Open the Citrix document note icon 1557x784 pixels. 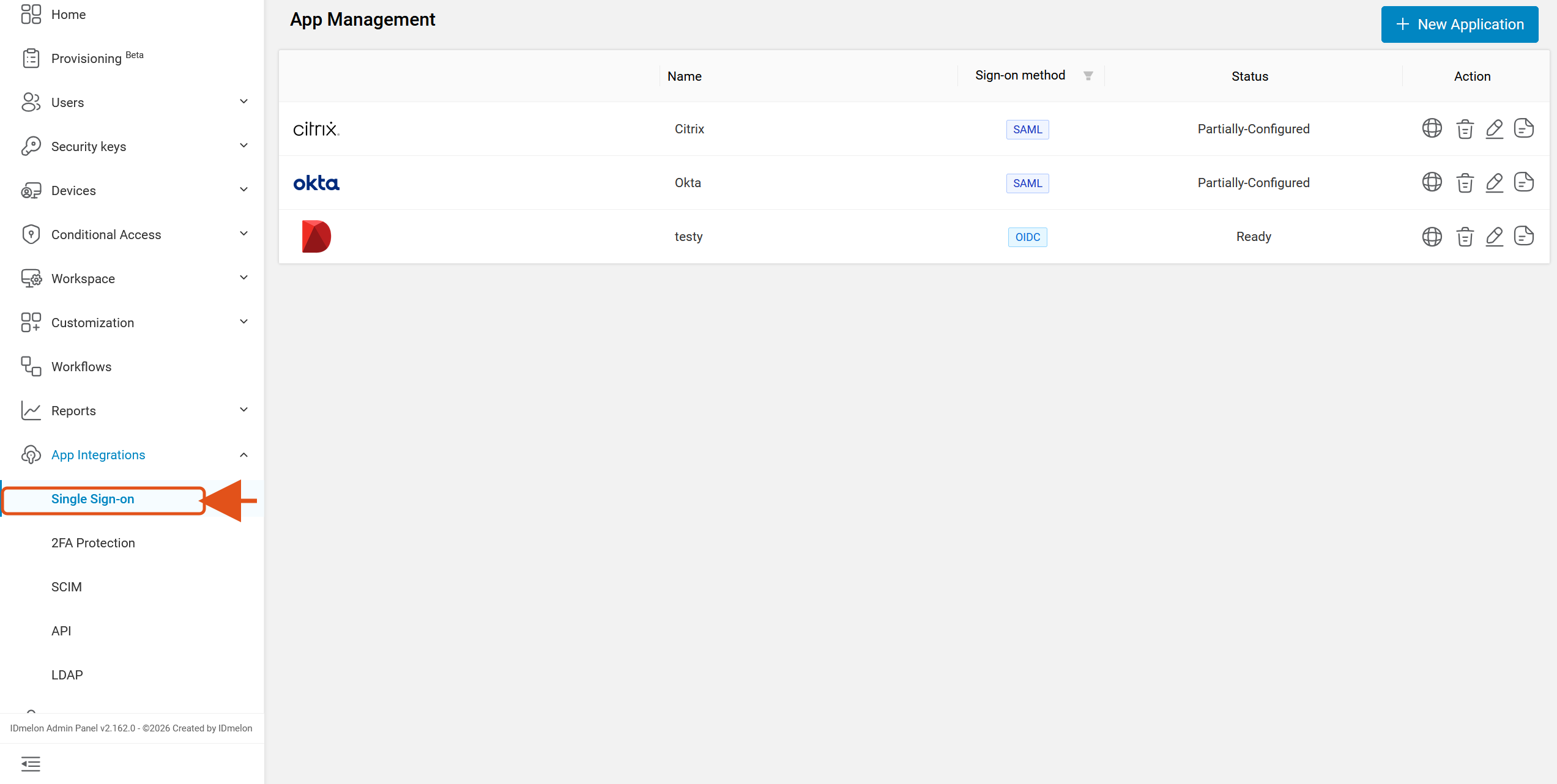[1523, 128]
